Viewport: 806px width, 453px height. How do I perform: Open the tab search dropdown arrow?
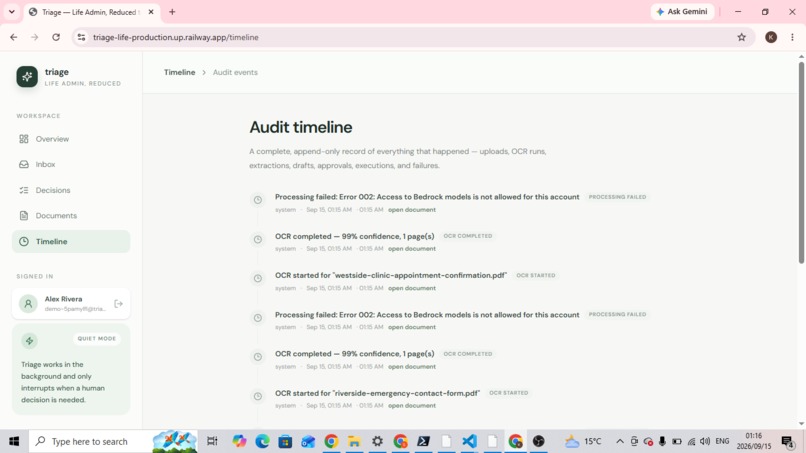pyautogui.click(x=11, y=12)
